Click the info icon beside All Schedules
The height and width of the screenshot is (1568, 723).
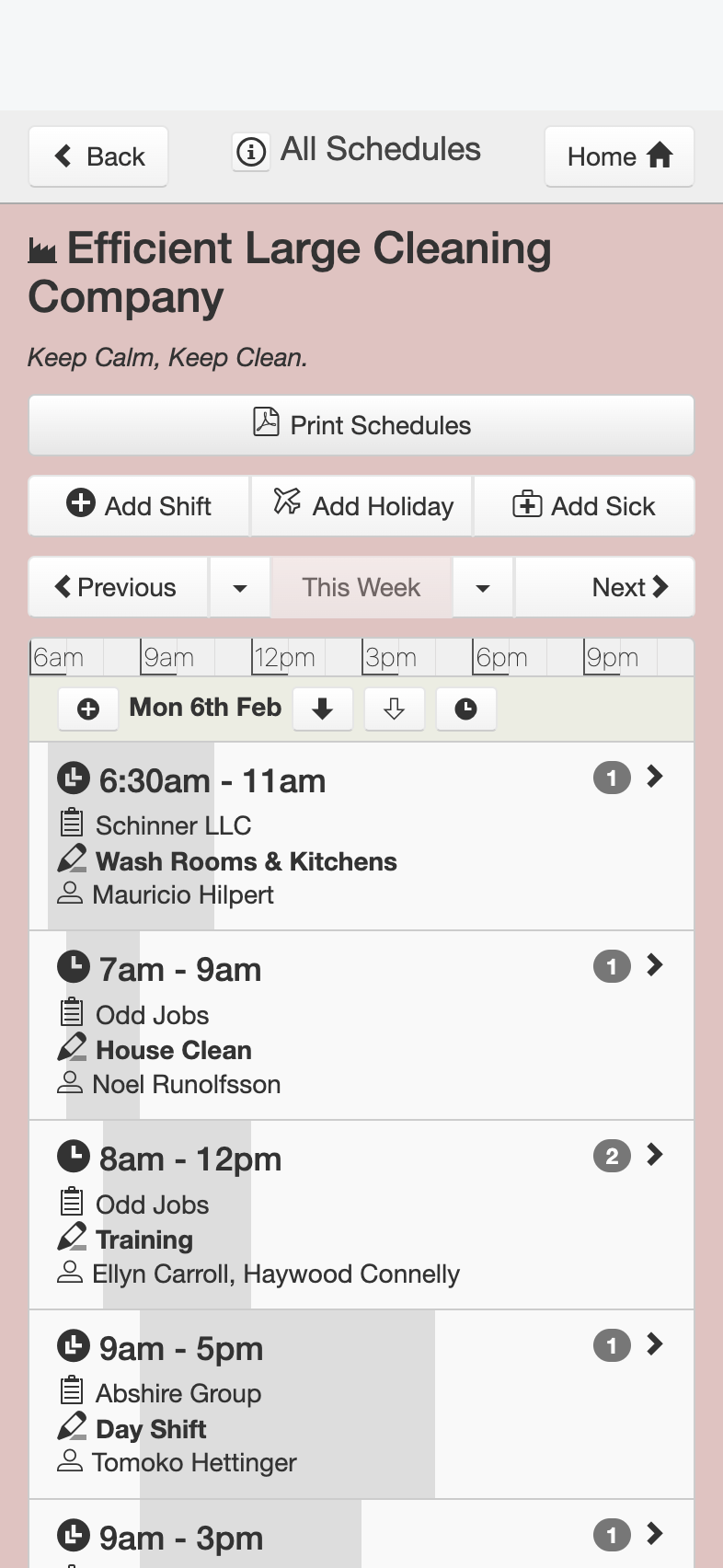point(250,151)
